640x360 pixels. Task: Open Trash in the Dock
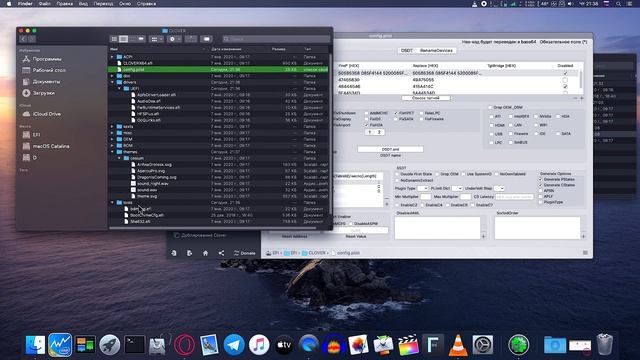(x=604, y=344)
